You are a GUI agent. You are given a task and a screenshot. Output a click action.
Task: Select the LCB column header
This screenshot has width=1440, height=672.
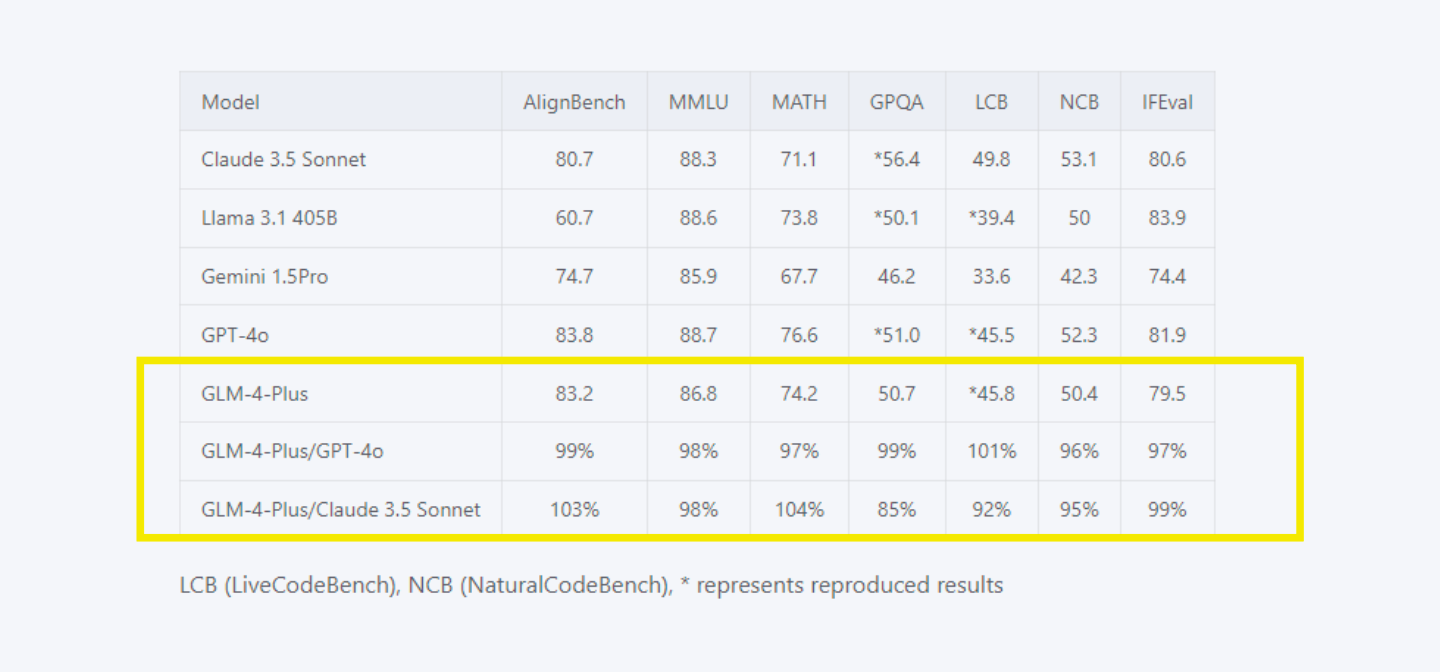[991, 102]
